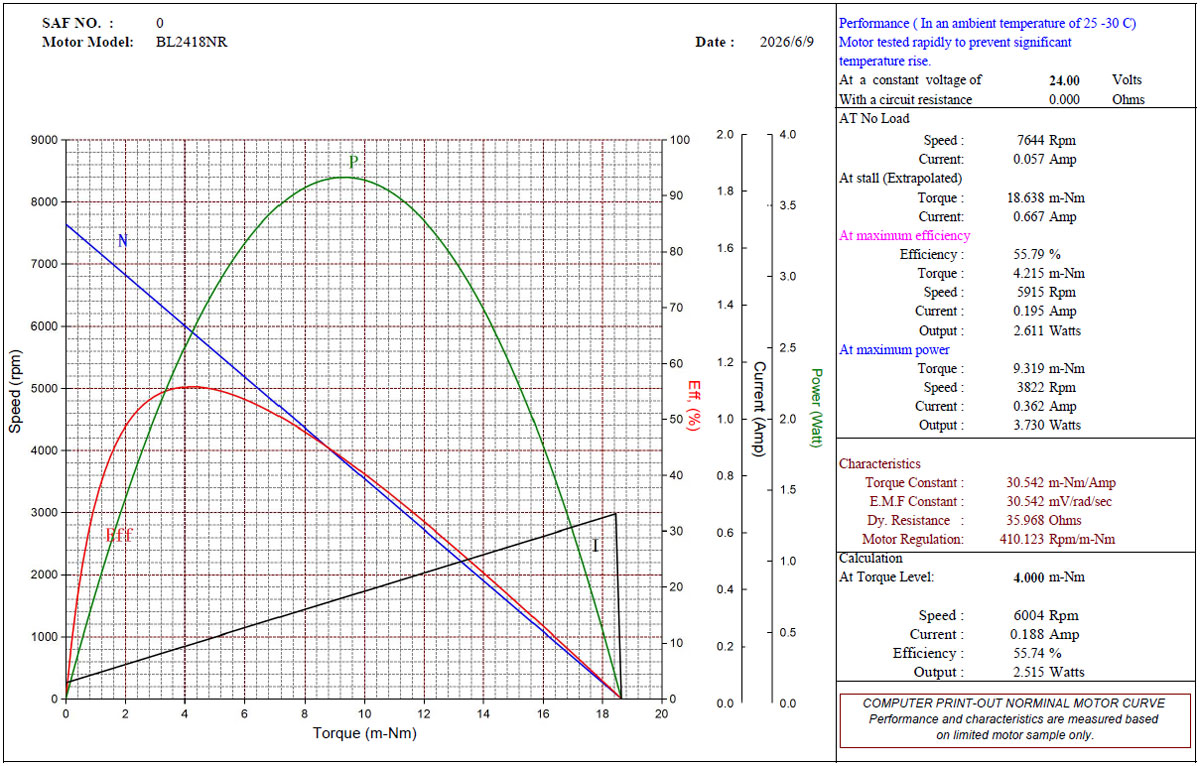Image resolution: width=1200 pixels, height=766 pixels.
Task: Click the Torque (m-Nm) axis title
Action: [x=365, y=733]
